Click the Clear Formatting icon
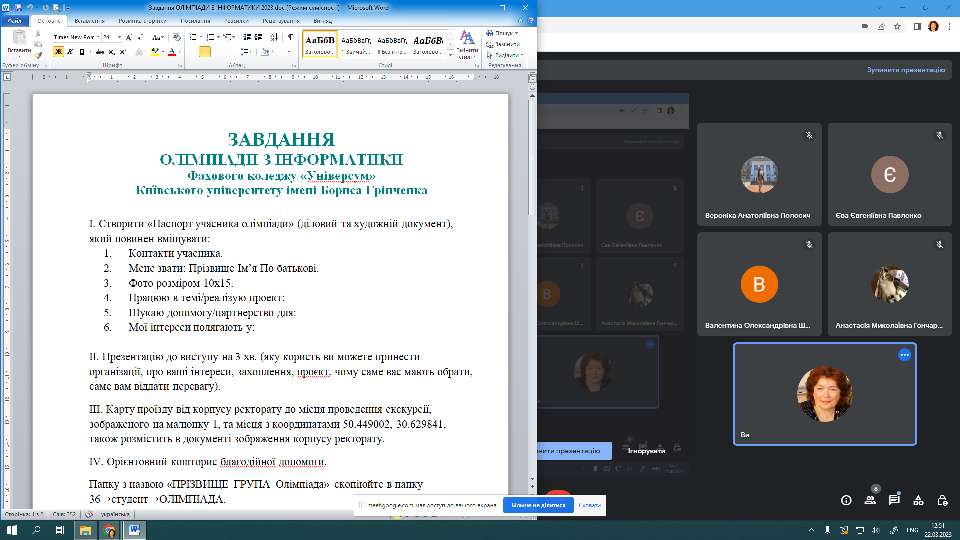960x540 pixels. (176, 37)
